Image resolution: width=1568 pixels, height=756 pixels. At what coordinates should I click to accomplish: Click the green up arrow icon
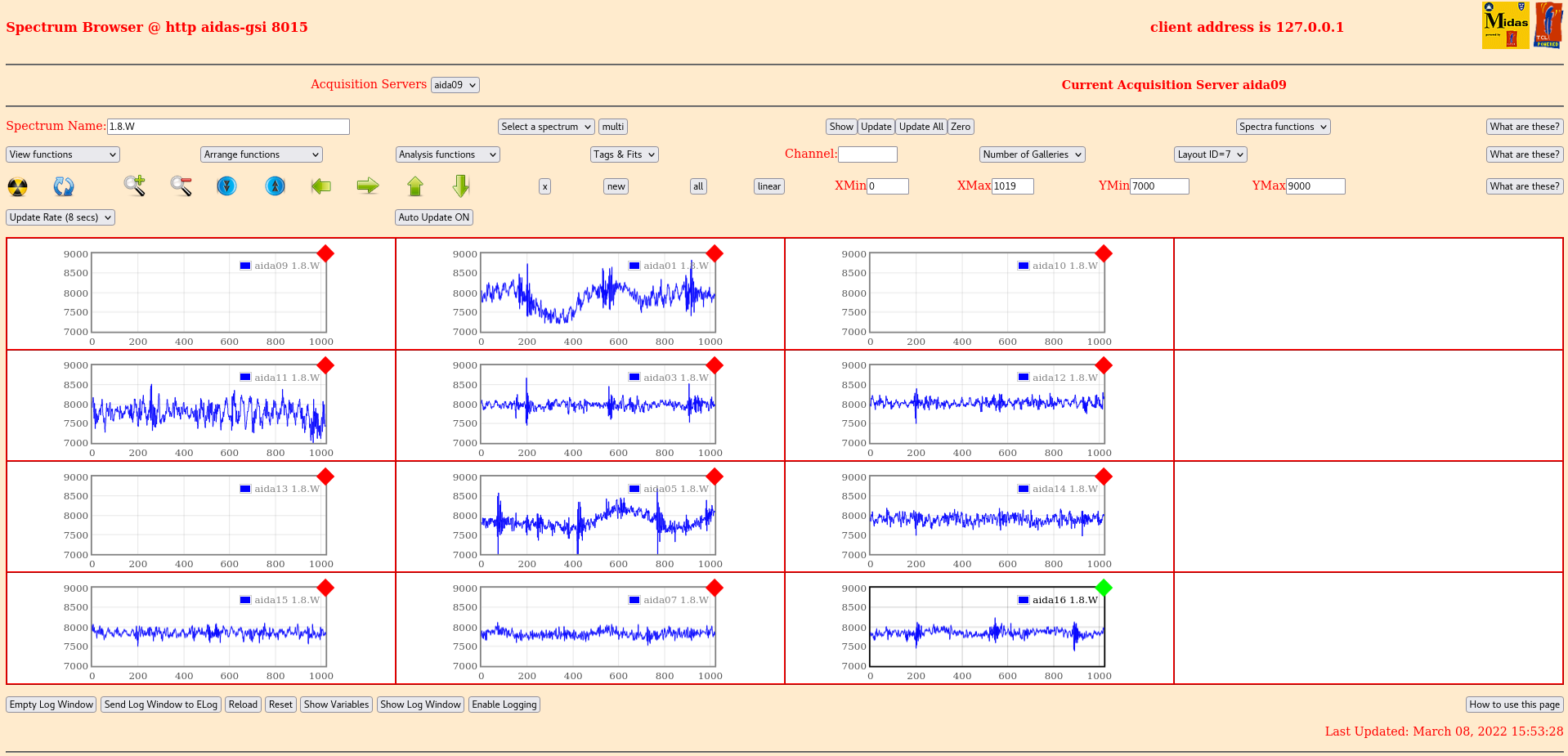(x=415, y=186)
